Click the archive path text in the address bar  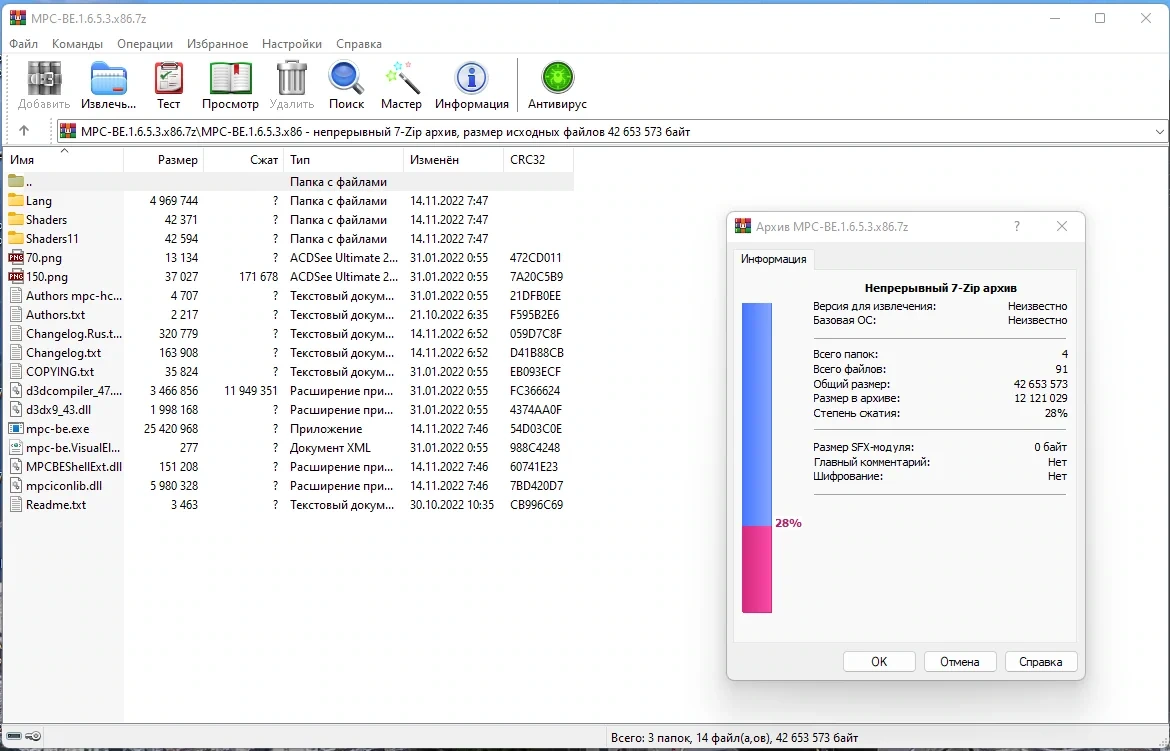point(386,131)
